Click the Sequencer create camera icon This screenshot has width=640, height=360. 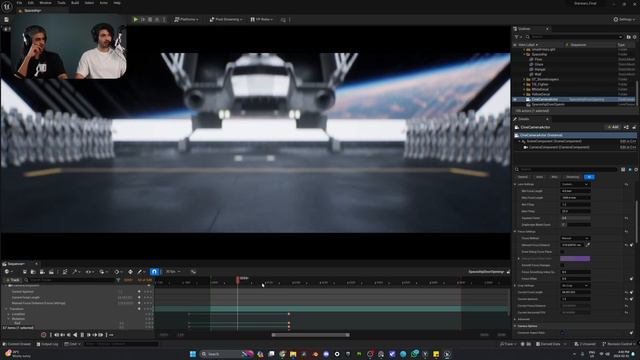pyautogui.click(x=42, y=271)
